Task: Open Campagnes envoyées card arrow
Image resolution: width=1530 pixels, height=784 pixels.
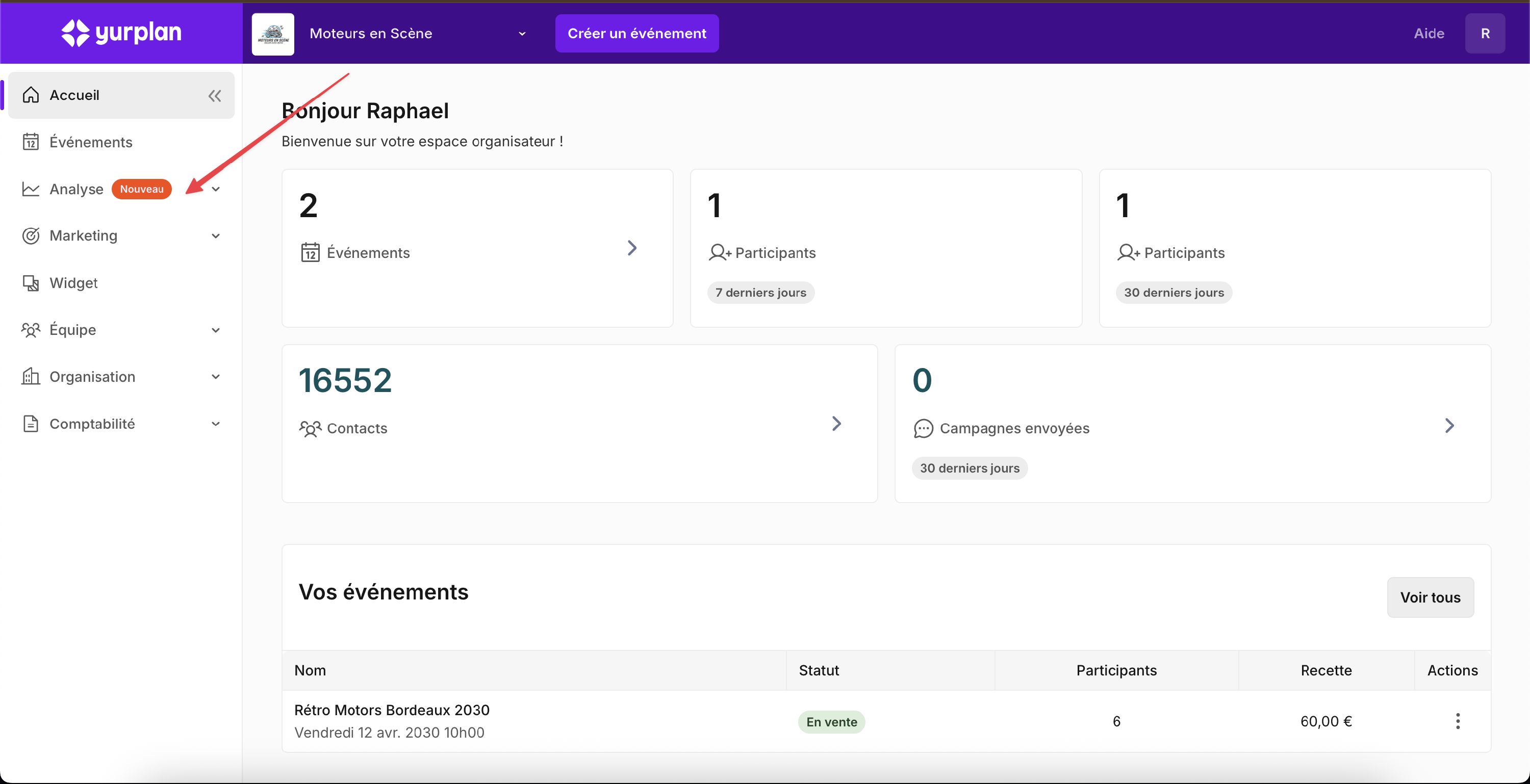Action: [1449, 426]
